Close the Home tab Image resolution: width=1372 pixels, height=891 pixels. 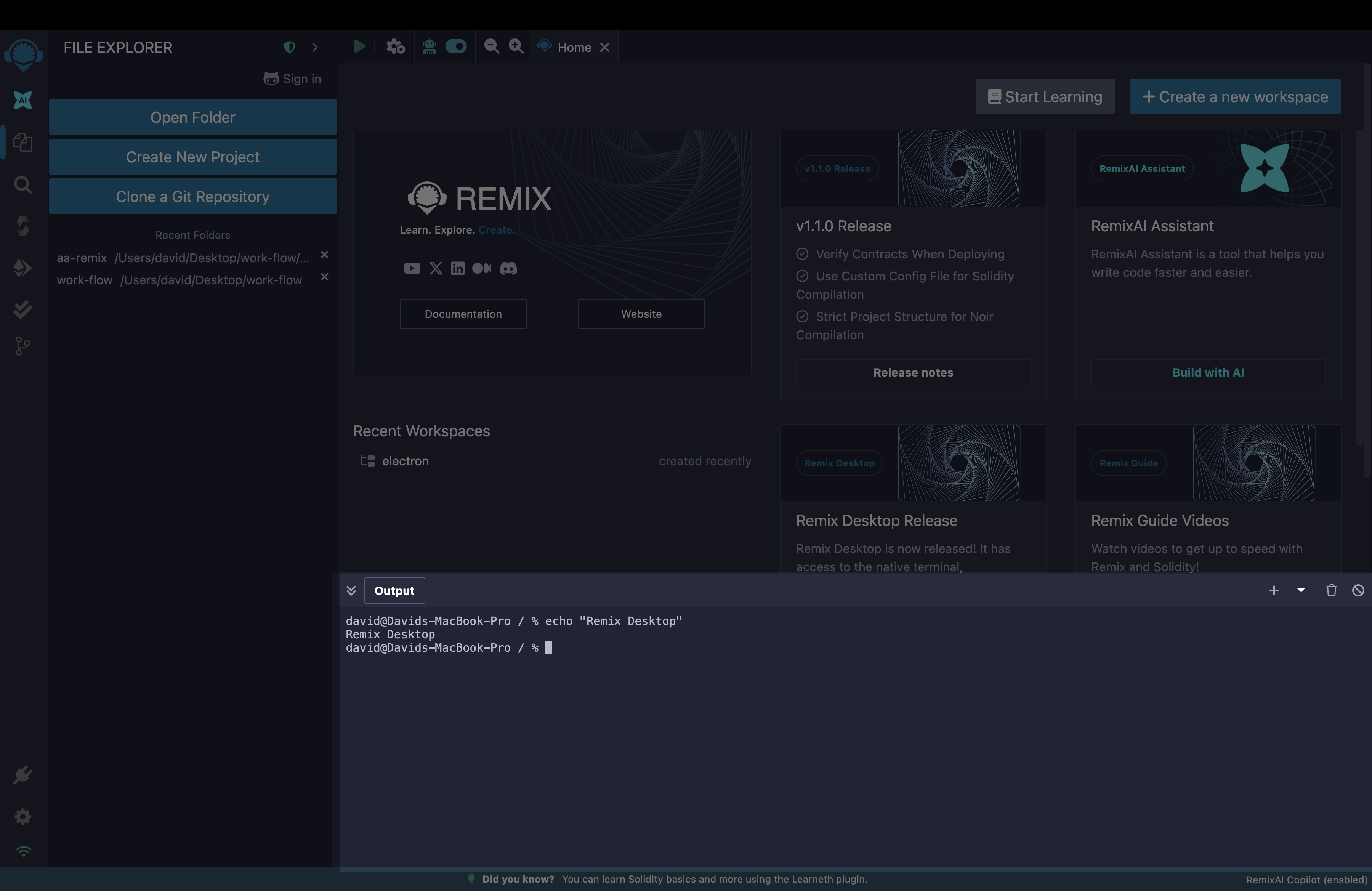(605, 47)
